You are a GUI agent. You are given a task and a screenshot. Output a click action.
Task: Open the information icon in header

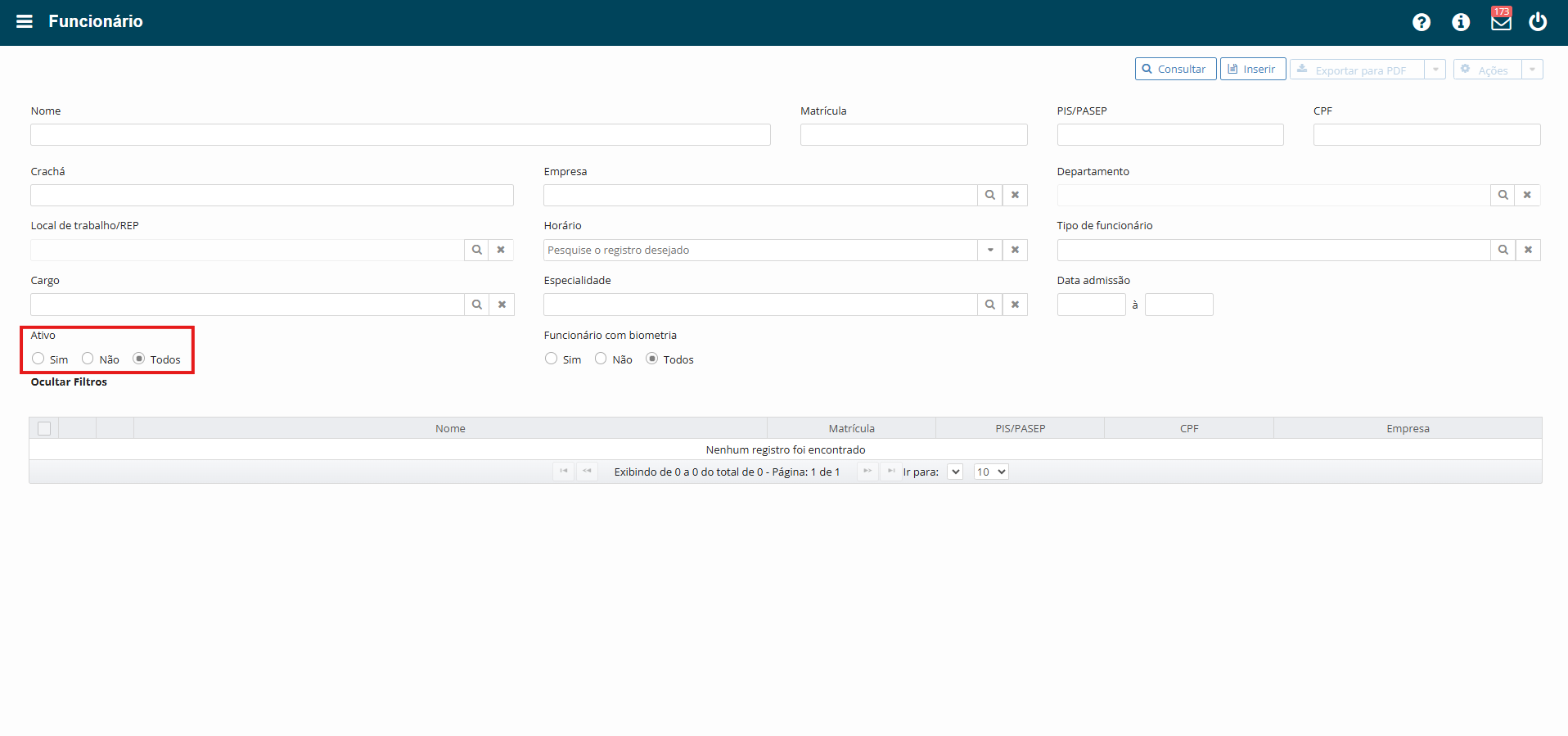click(1461, 22)
